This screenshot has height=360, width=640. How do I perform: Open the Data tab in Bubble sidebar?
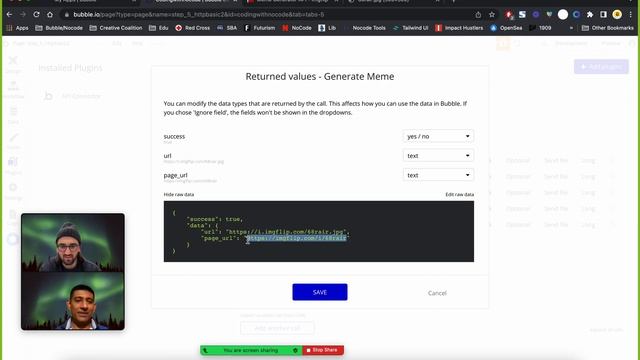point(13,115)
